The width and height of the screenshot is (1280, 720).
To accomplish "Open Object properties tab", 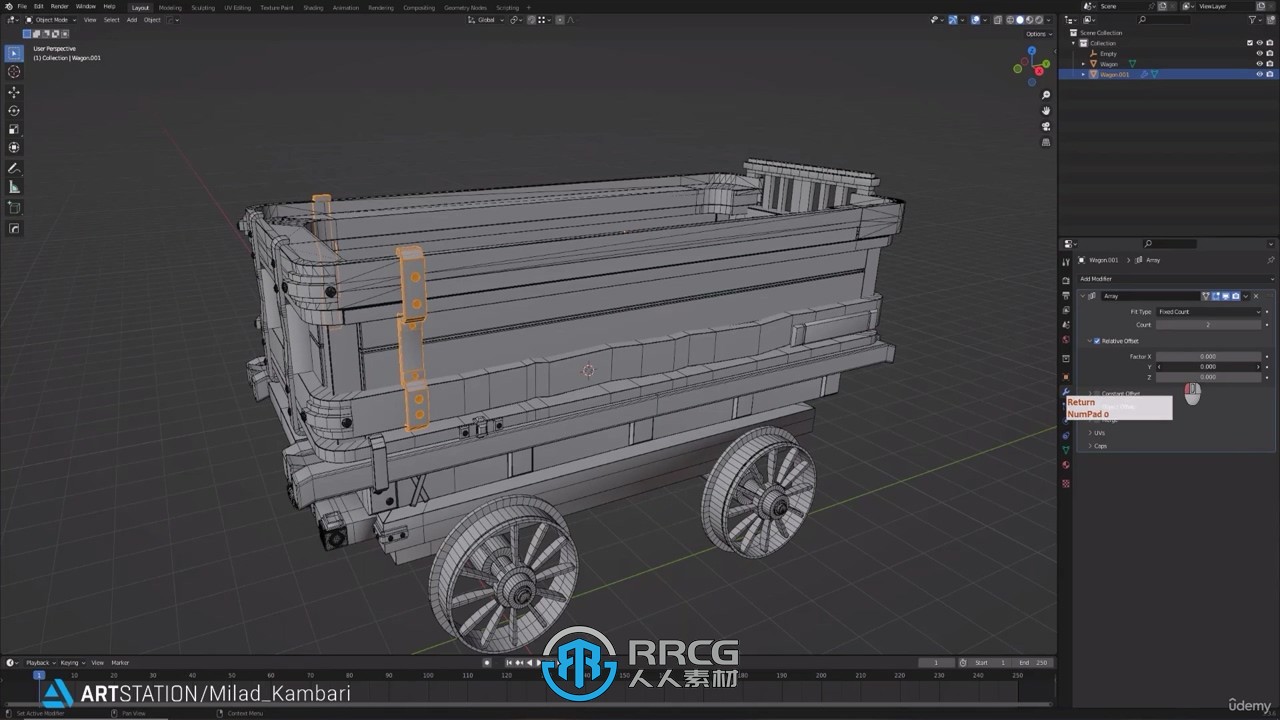I will coord(1066,376).
